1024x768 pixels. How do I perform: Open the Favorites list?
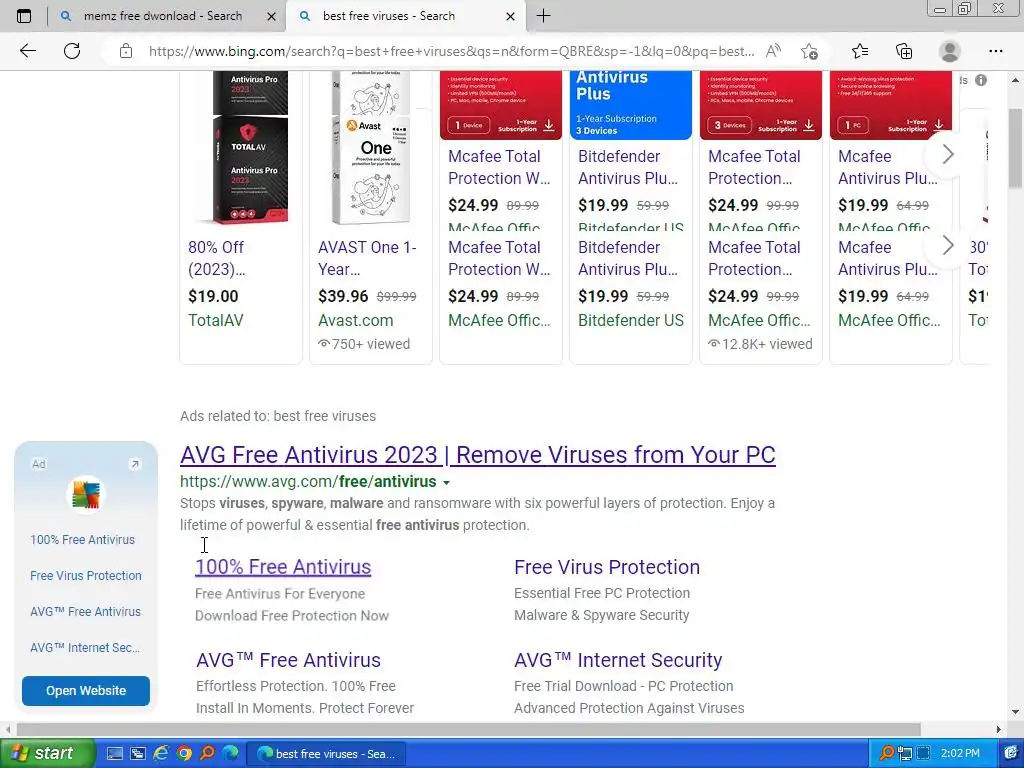(x=860, y=51)
